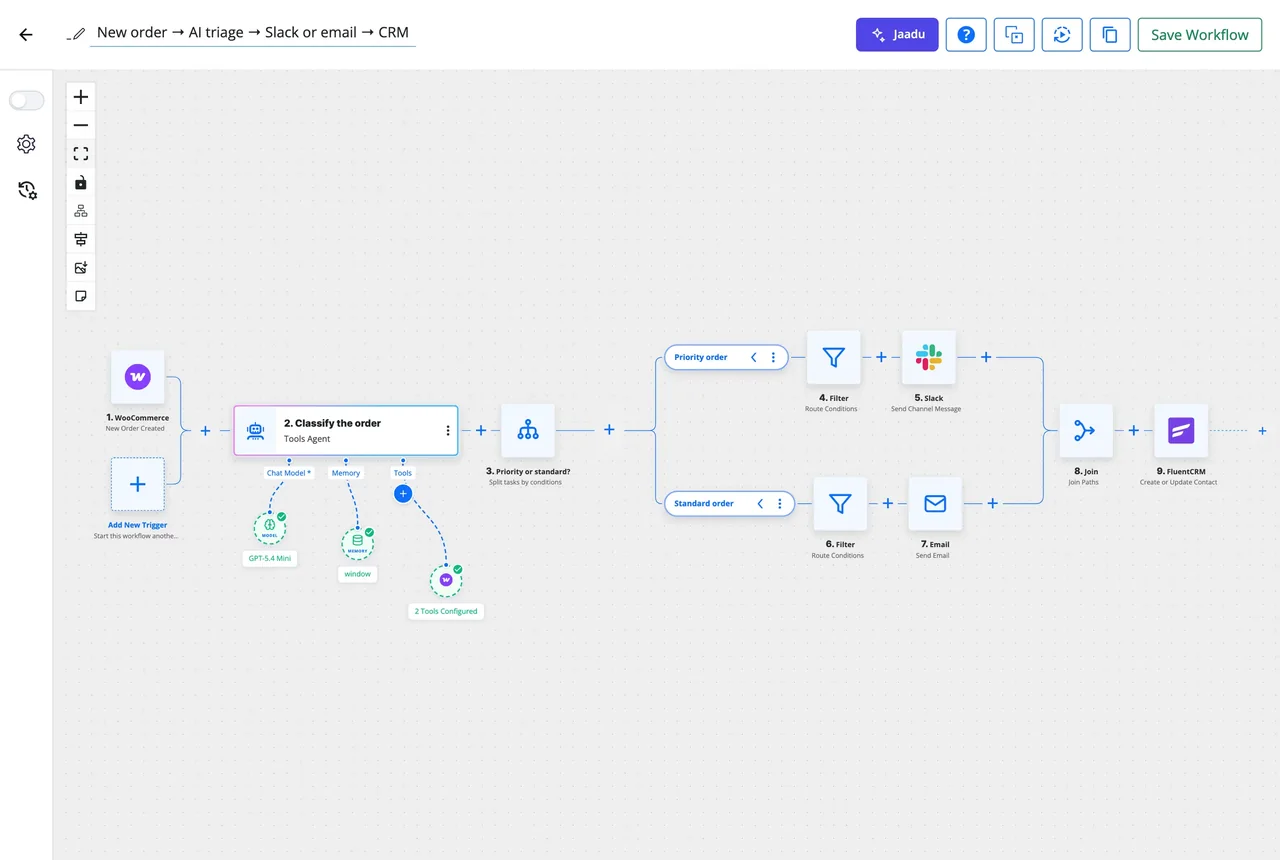Open the Classify the order three-dot menu

click(447, 431)
